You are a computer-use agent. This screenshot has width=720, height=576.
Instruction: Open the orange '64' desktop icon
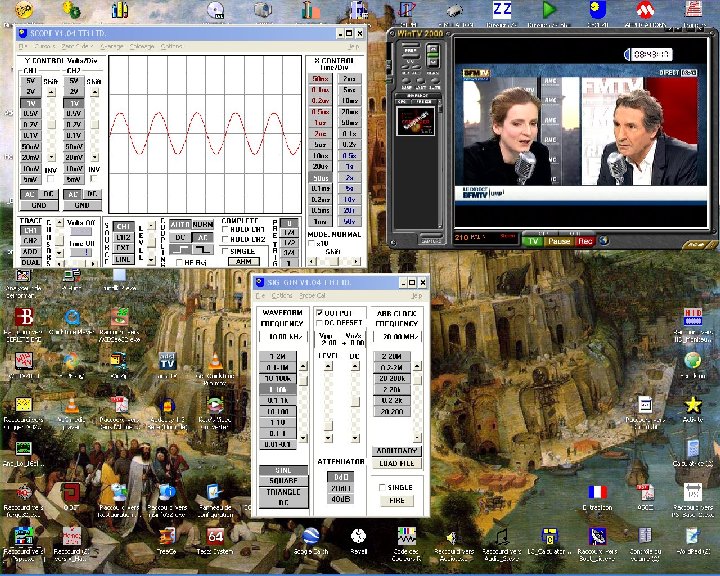pyautogui.click(x=215, y=536)
